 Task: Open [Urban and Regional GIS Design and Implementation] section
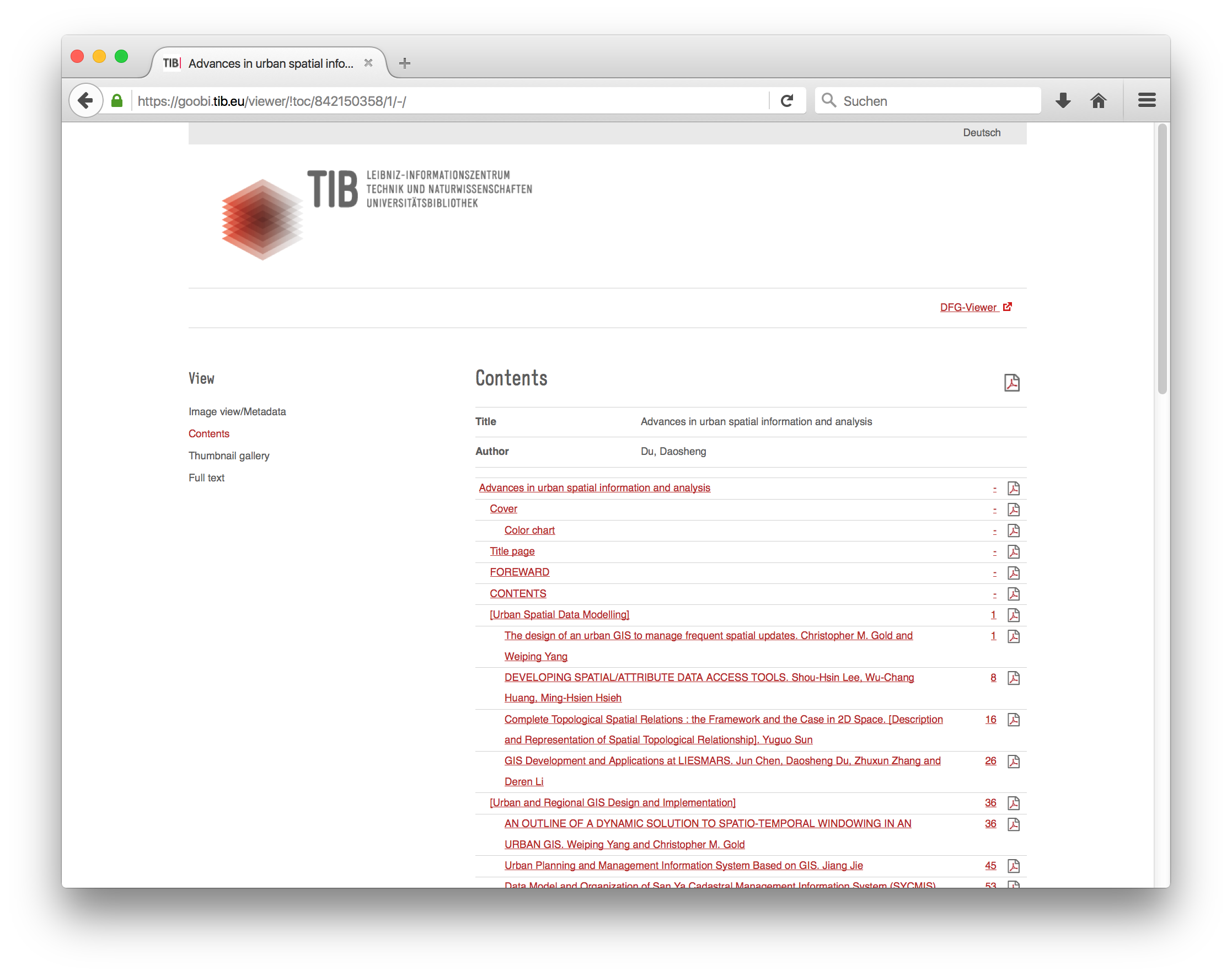613,802
